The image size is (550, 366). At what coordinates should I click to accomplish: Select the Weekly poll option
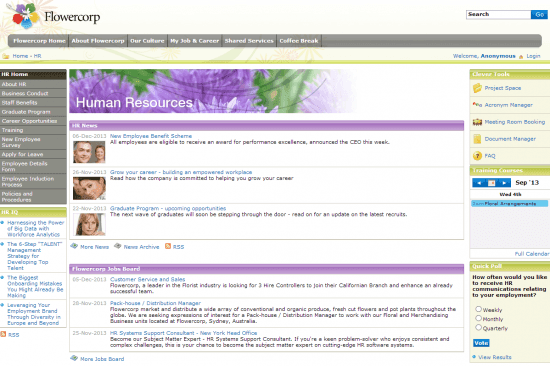(478, 309)
